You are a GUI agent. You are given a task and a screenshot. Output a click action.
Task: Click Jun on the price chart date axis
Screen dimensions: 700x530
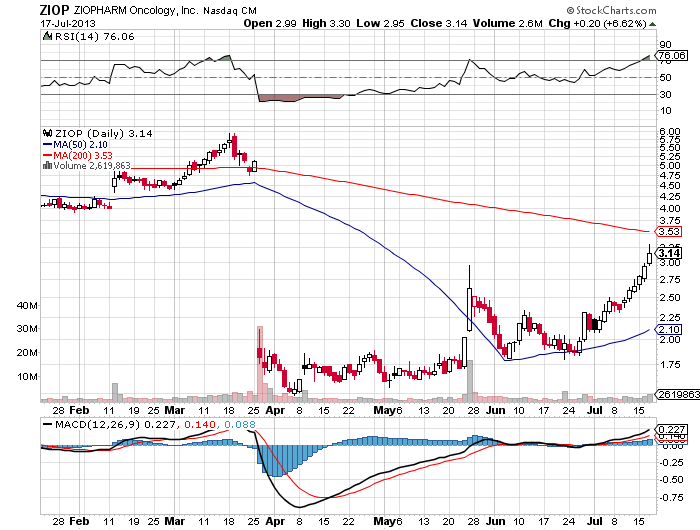pos(496,410)
